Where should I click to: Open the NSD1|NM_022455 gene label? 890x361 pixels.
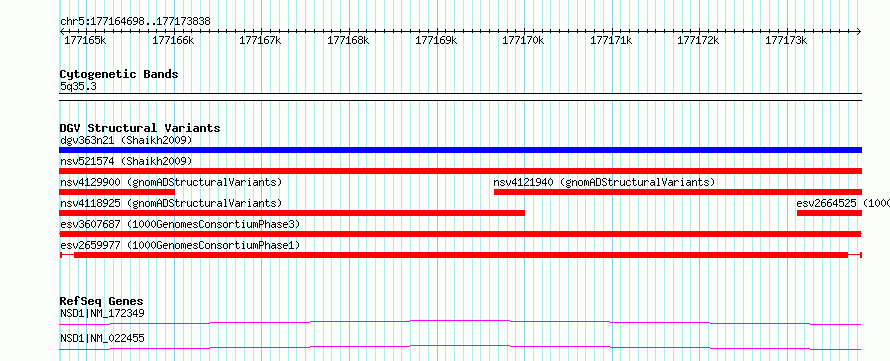(x=102, y=338)
